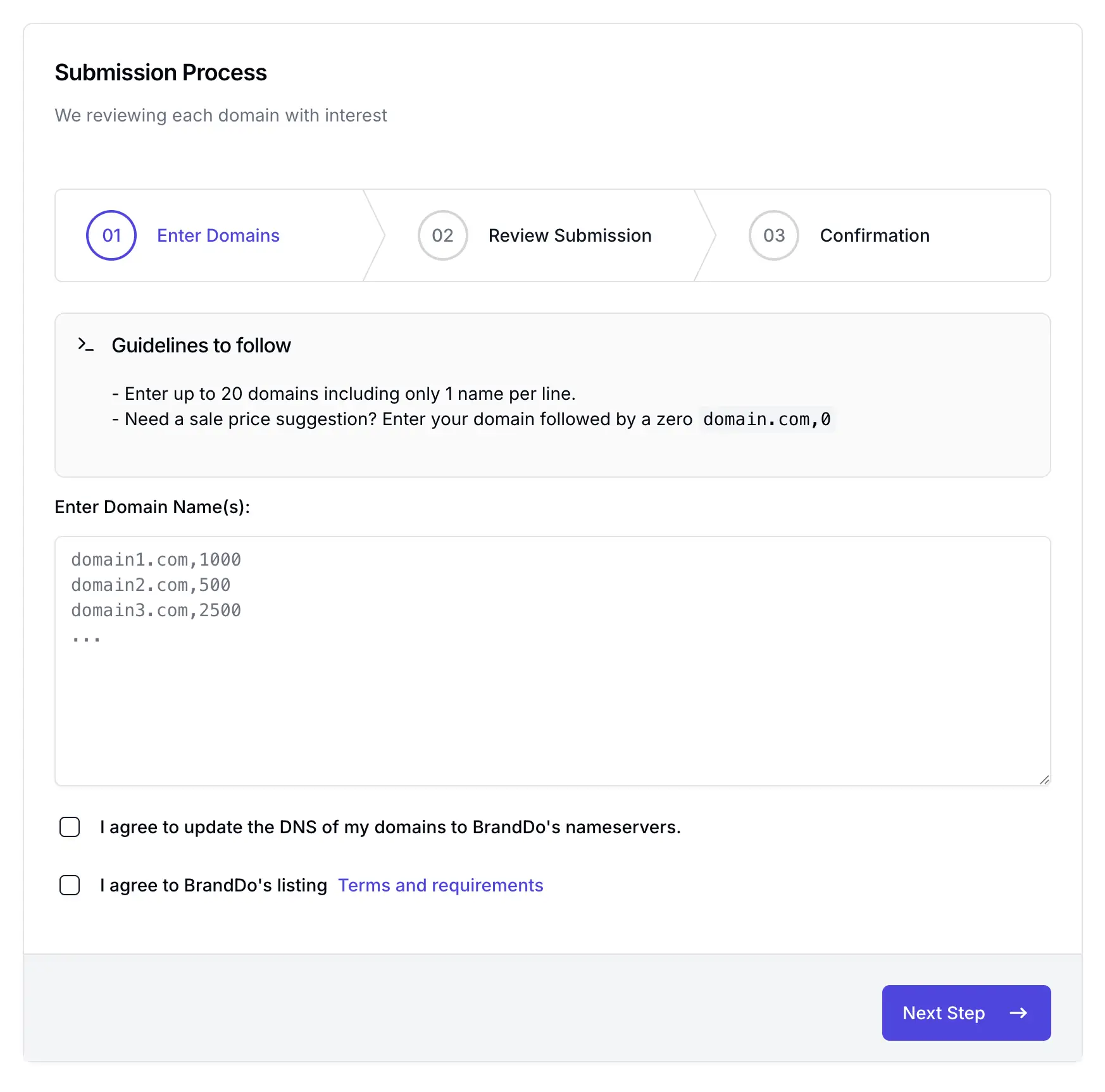Screen dimensions: 1105x1092
Task: Select the 03 step circle icon
Action: 773,235
